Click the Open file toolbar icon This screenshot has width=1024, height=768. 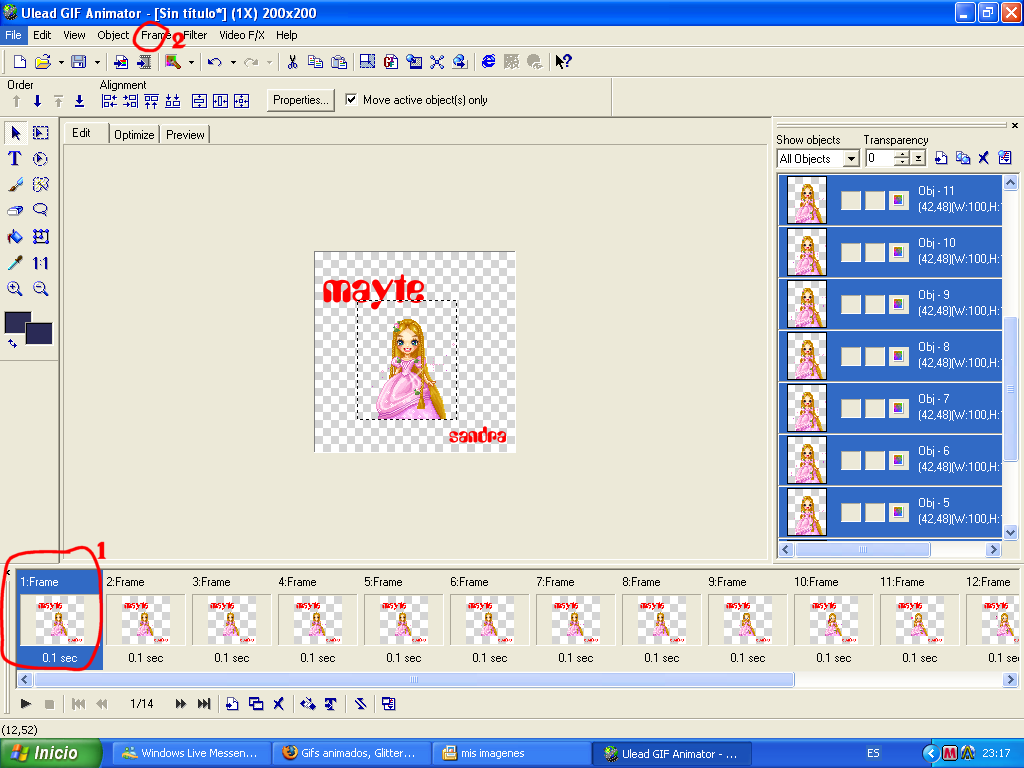point(43,62)
